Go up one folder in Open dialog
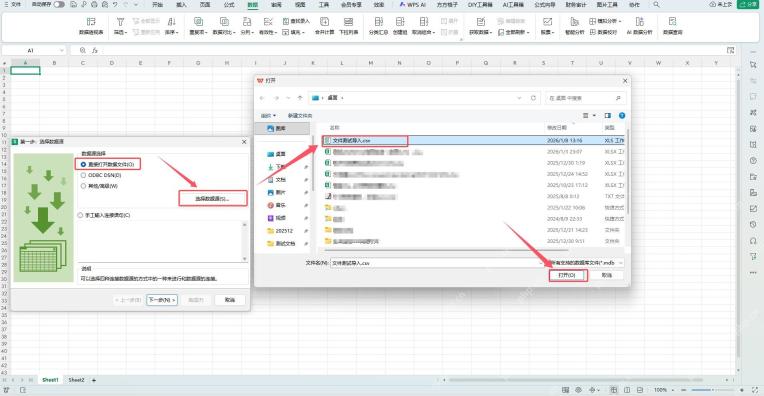This screenshot has width=764, height=396. pyautogui.click(x=300, y=98)
